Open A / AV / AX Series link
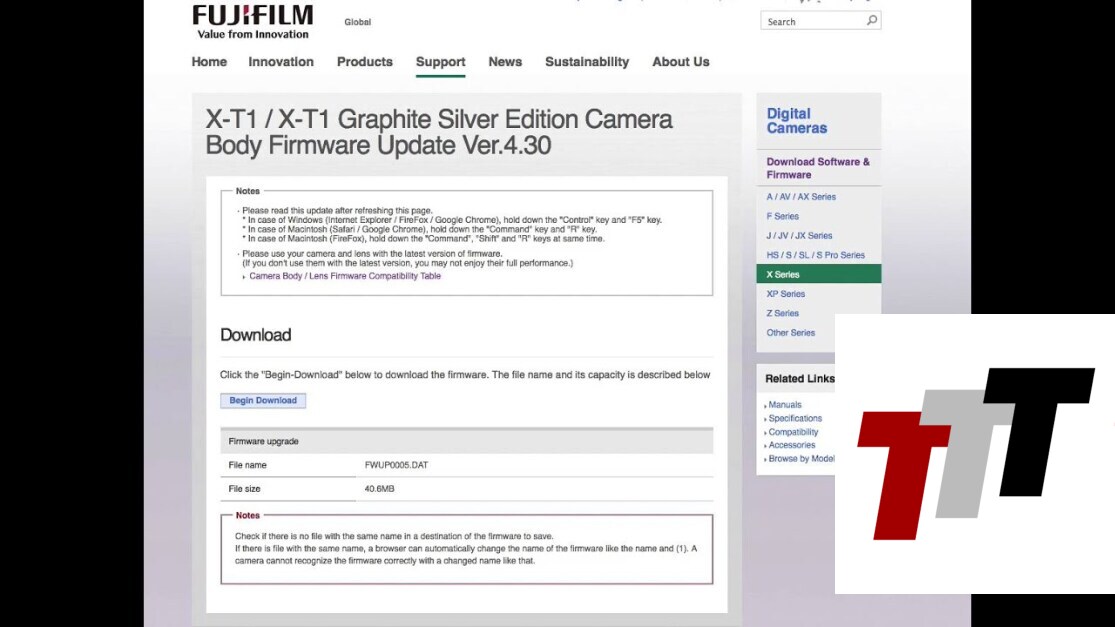This screenshot has width=1115, height=627. 801,197
